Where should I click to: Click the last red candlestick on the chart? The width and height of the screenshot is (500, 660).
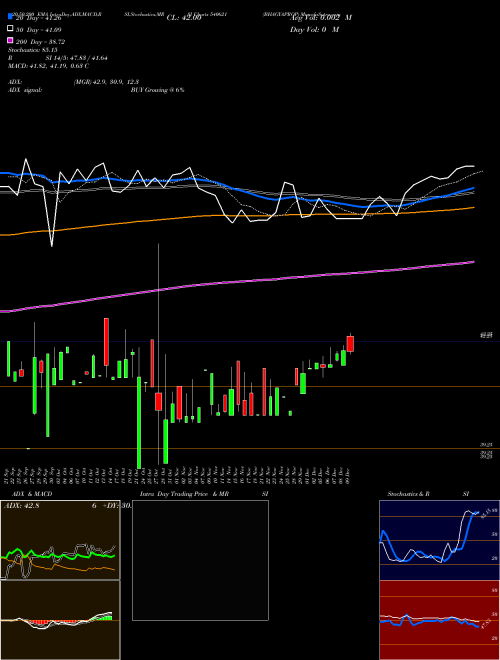pos(350,343)
